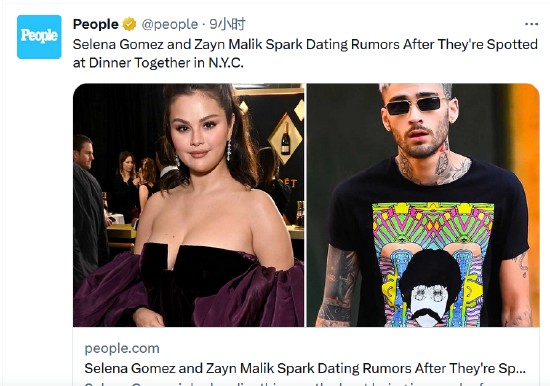This screenshot has height=386, width=550.
Task: Click the tweet line "at Dinner Together in N.Y.C."
Action: pos(158,63)
